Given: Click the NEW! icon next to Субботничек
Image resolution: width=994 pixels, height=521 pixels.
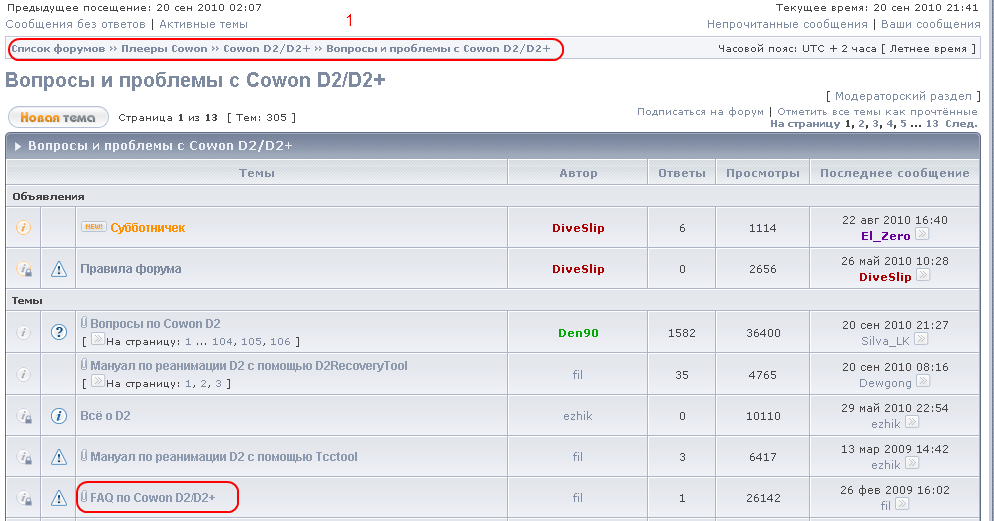Looking at the screenshot, I should pos(93,226).
